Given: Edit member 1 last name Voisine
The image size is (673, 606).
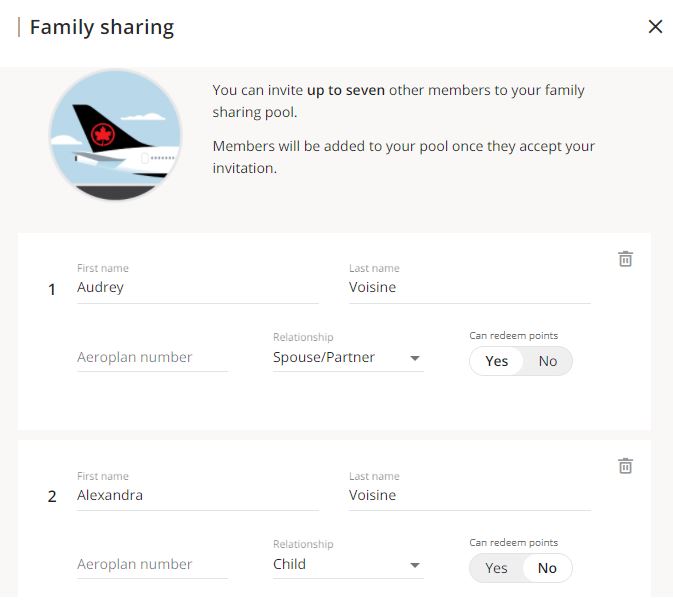Looking at the screenshot, I should click(x=468, y=288).
